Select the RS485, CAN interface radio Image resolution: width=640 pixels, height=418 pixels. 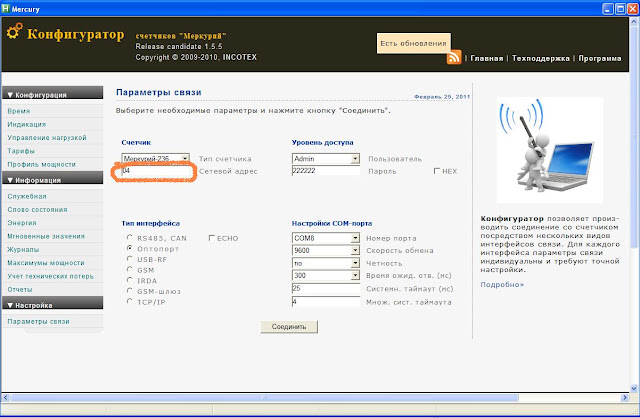(129, 237)
